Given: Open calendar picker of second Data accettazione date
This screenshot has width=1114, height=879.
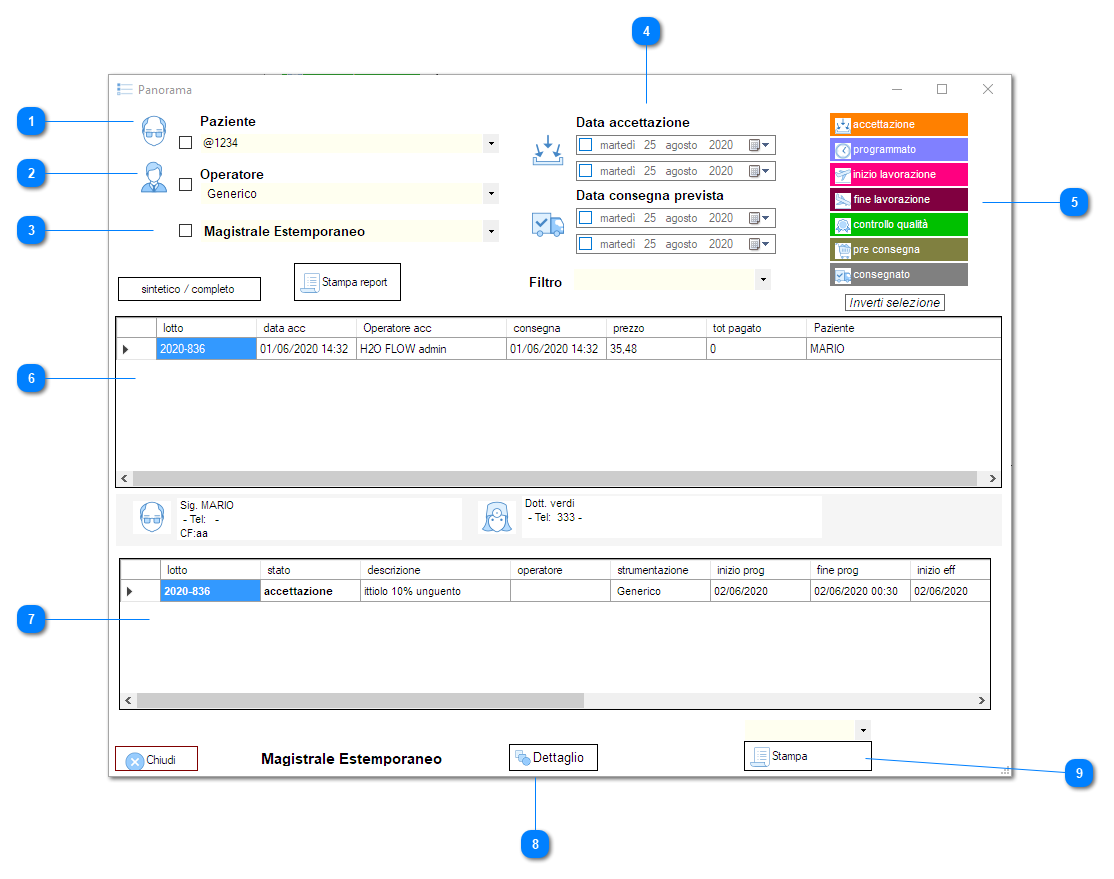Looking at the screenshot, I should tap(759, 171).
